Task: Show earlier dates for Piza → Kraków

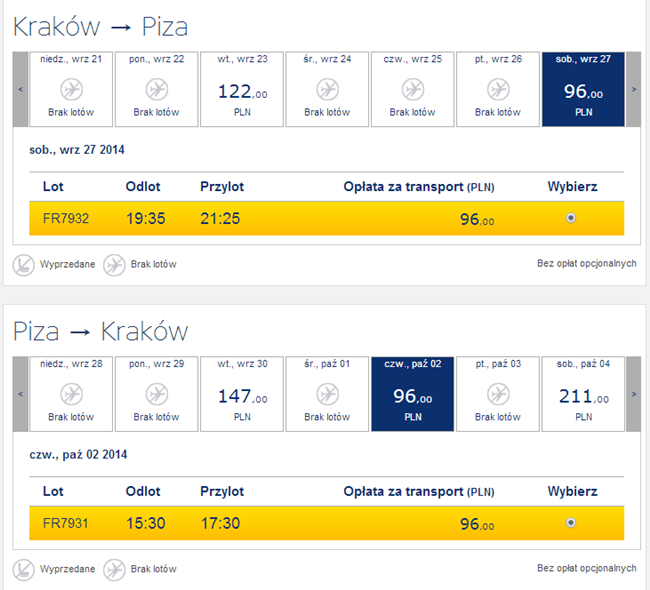Action: [x=20, y=394]
